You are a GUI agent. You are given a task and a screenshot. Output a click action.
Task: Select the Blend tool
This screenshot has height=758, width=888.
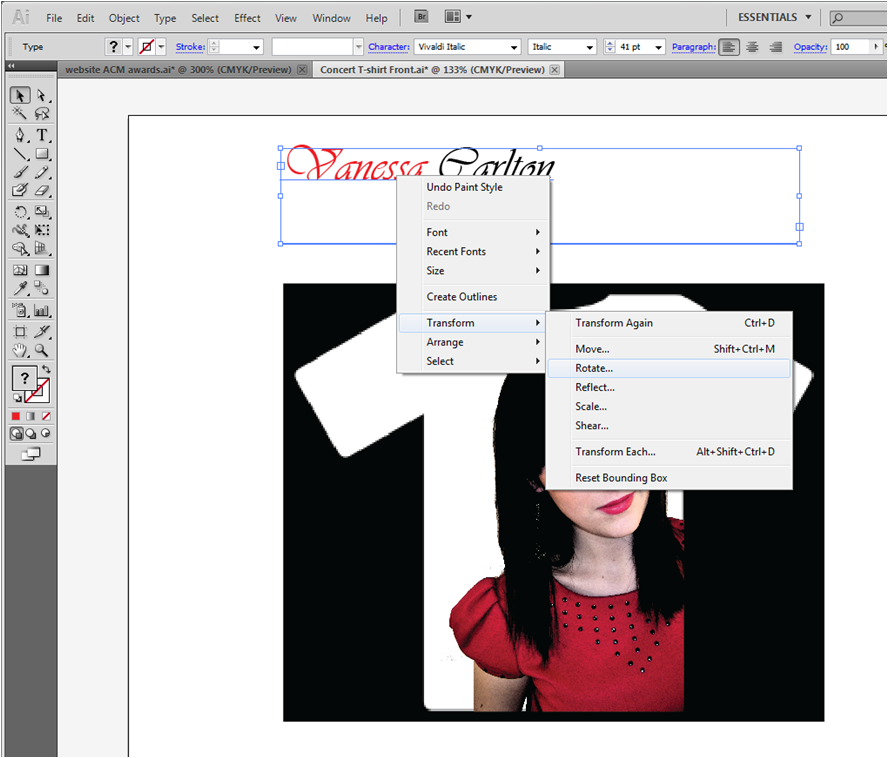42,288
